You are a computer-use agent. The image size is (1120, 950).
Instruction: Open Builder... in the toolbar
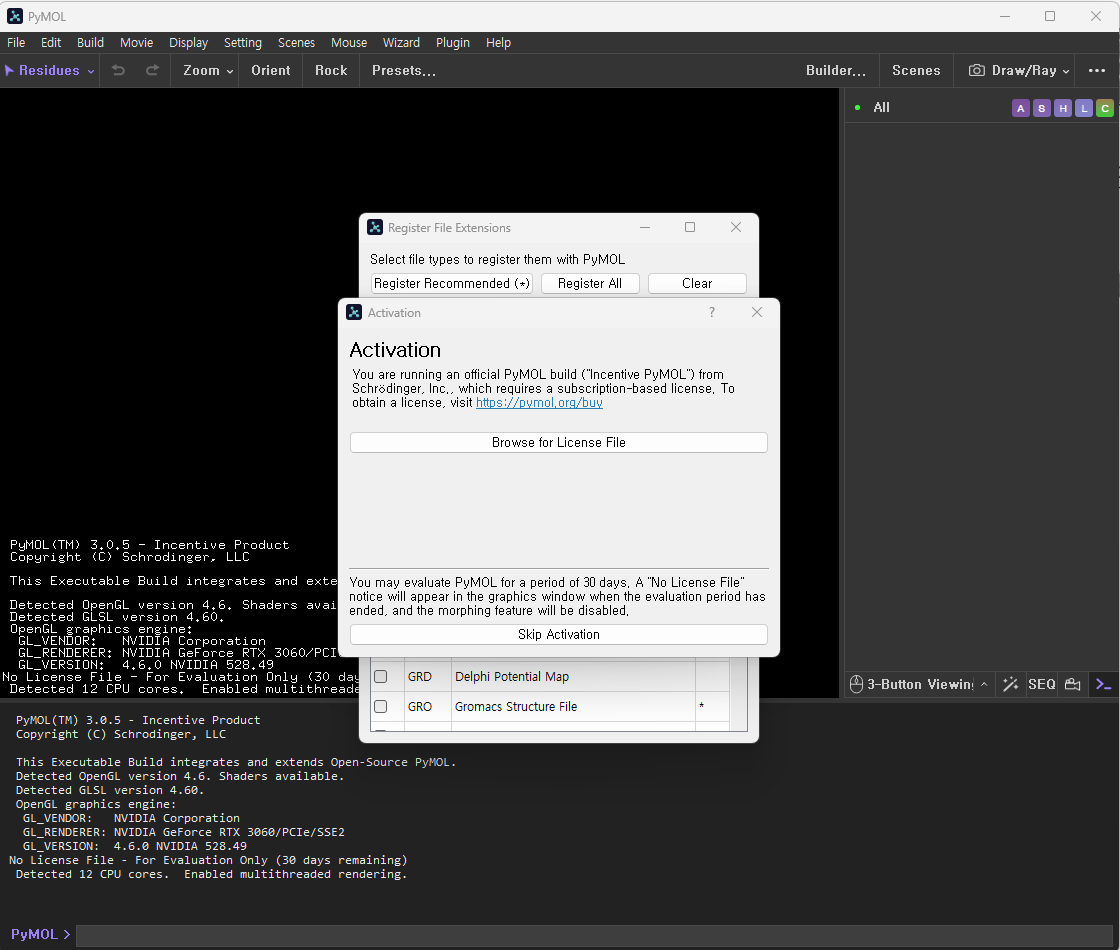point(836,70)
